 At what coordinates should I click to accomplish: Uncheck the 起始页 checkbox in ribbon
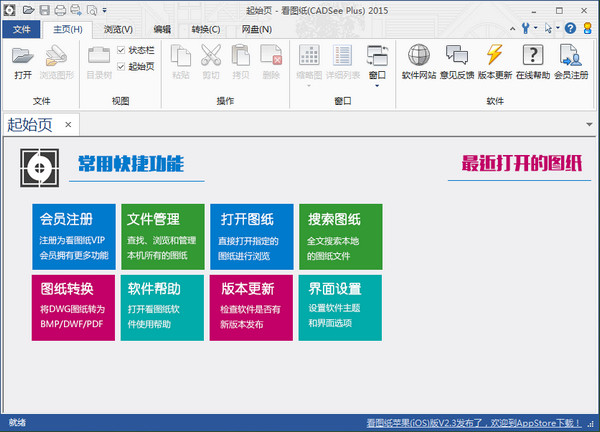point(122,66)
